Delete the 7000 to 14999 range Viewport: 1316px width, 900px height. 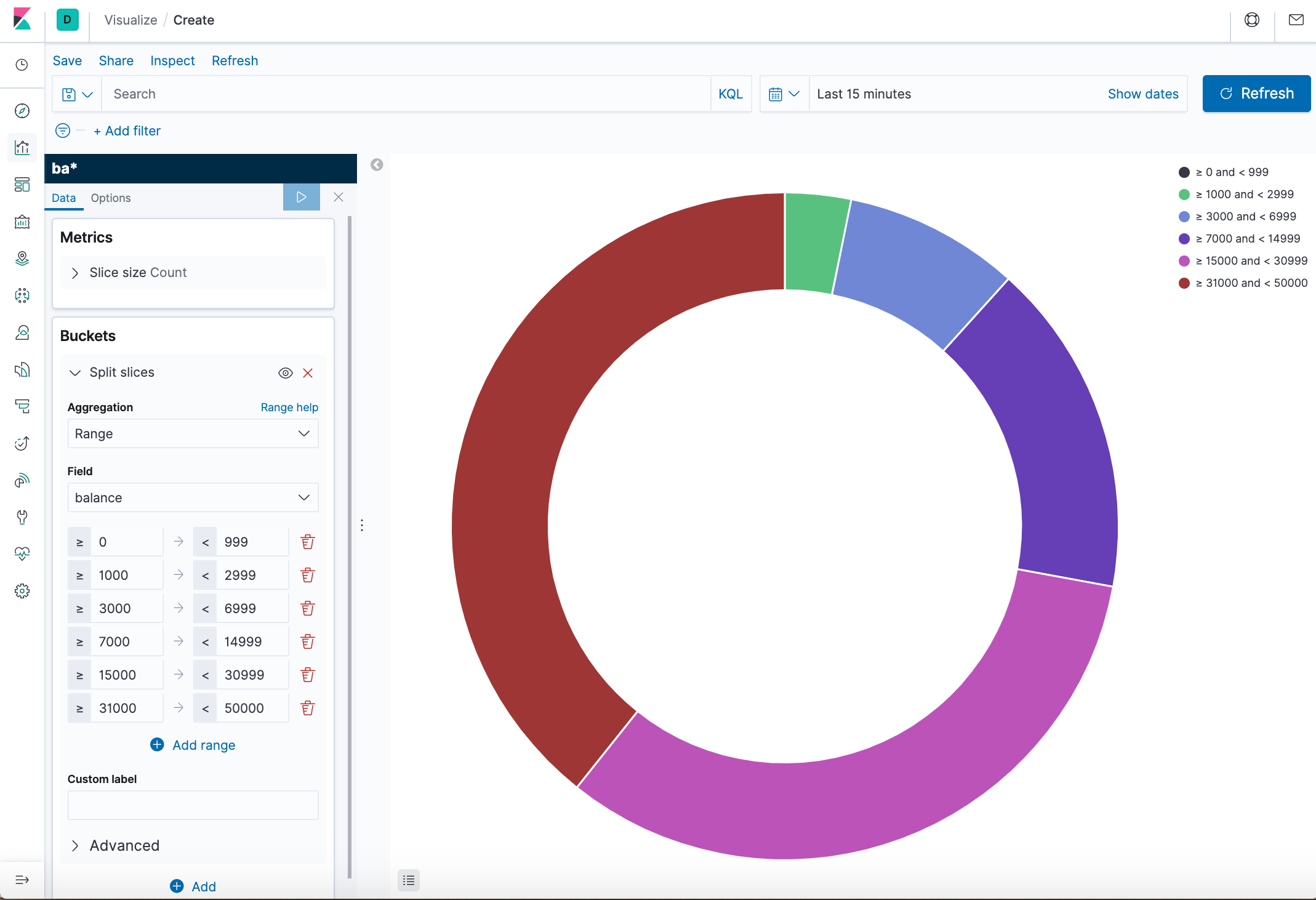308,641
